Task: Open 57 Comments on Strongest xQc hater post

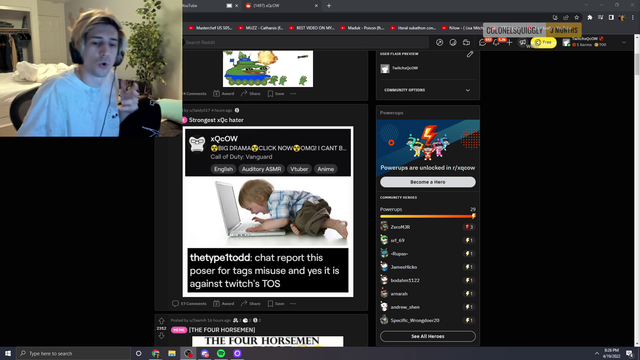Action: (189, 304)
